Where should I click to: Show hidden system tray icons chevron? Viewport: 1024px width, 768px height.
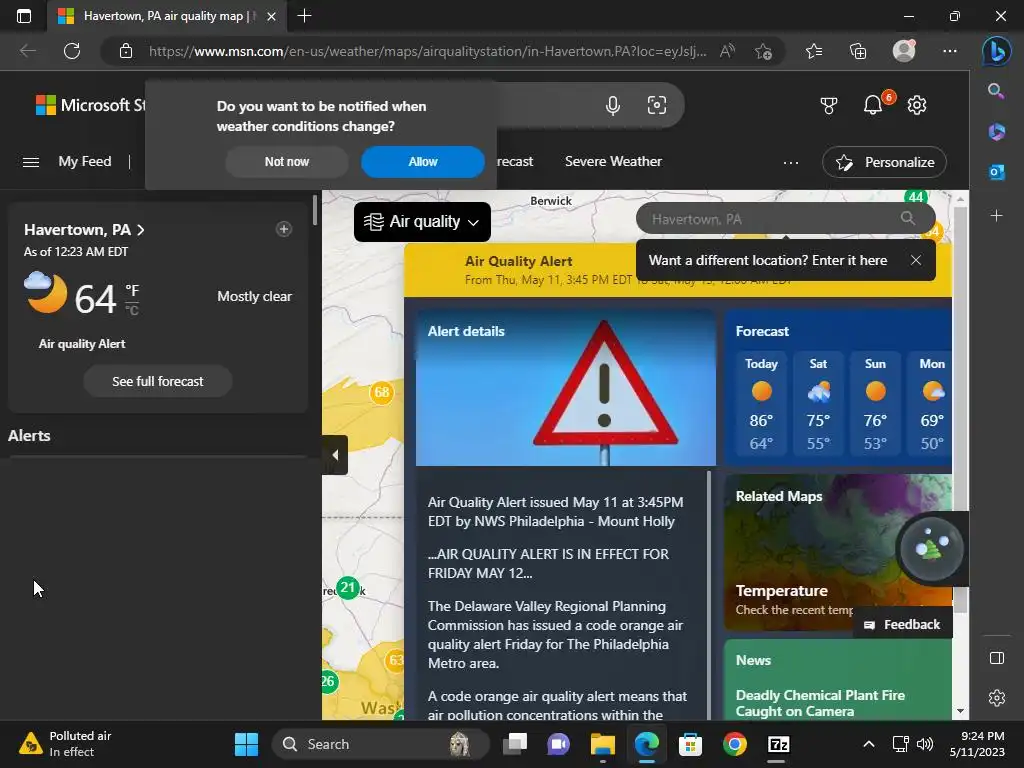tap(869, 744)
